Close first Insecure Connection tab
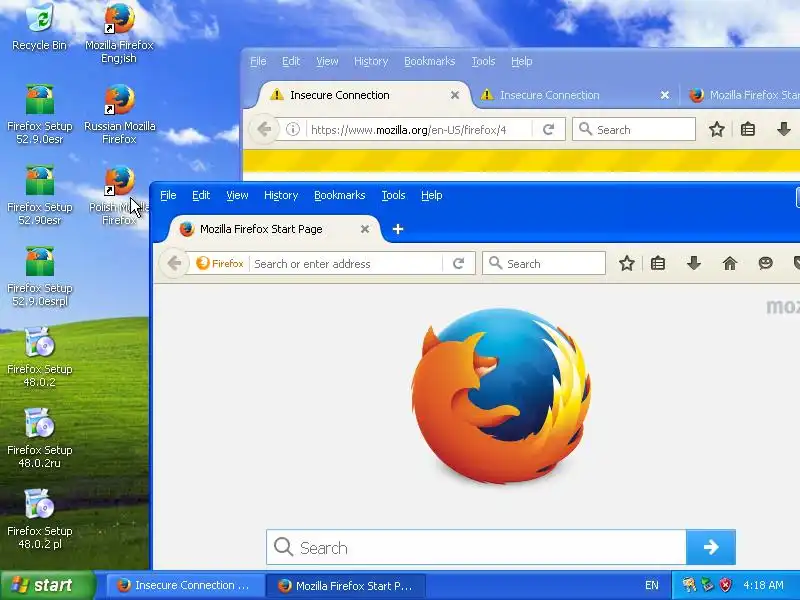 [x=455, y=95]
